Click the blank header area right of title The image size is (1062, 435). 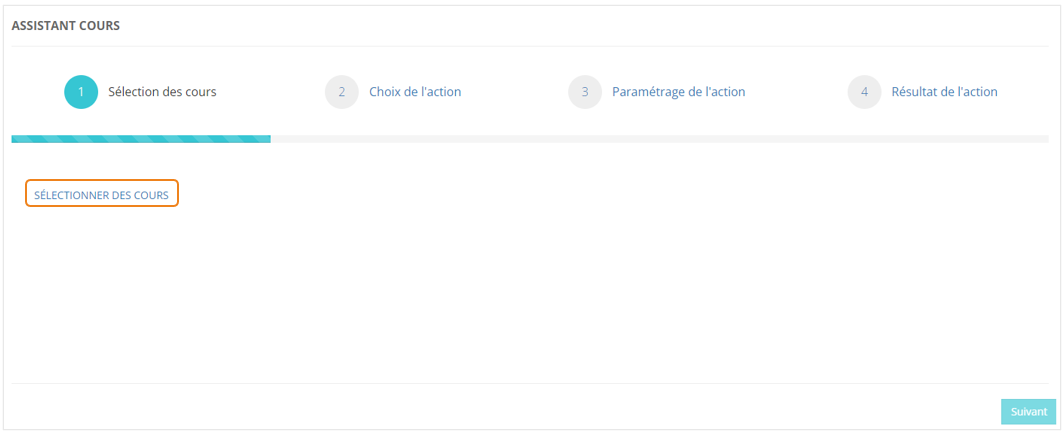point(600,26)
